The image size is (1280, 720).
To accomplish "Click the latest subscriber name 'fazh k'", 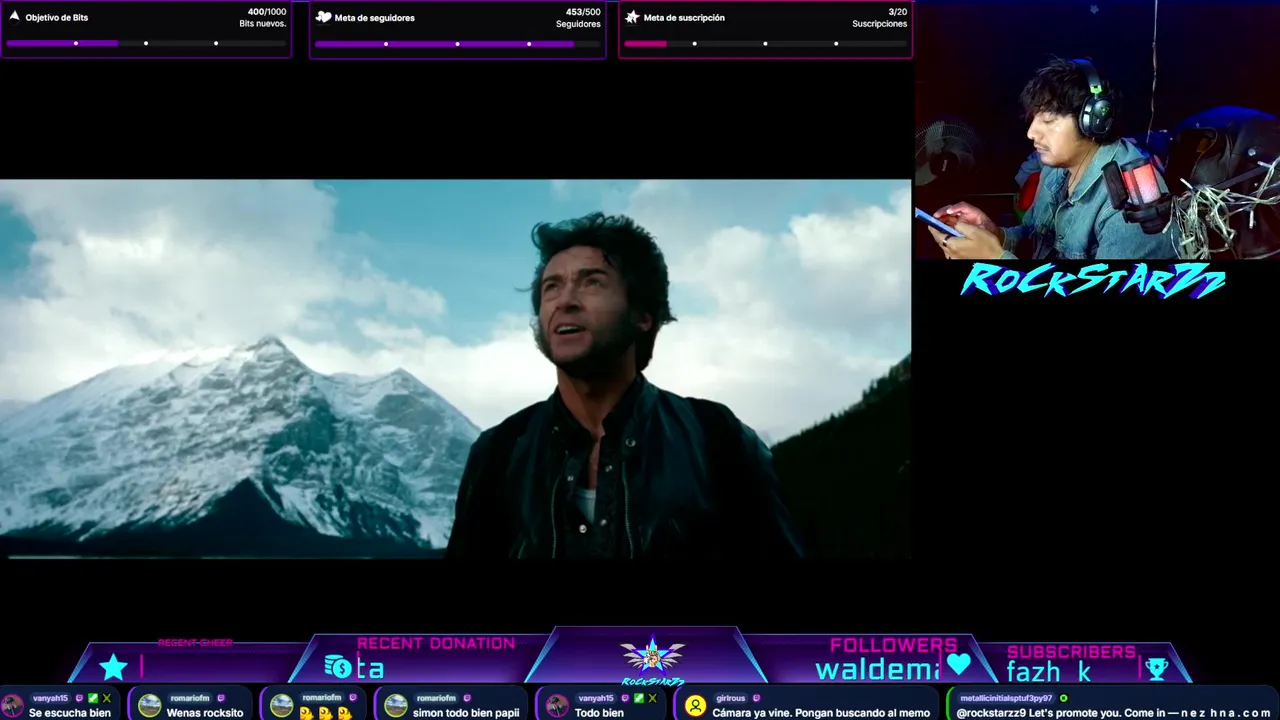I will (x=1049, y=672).
